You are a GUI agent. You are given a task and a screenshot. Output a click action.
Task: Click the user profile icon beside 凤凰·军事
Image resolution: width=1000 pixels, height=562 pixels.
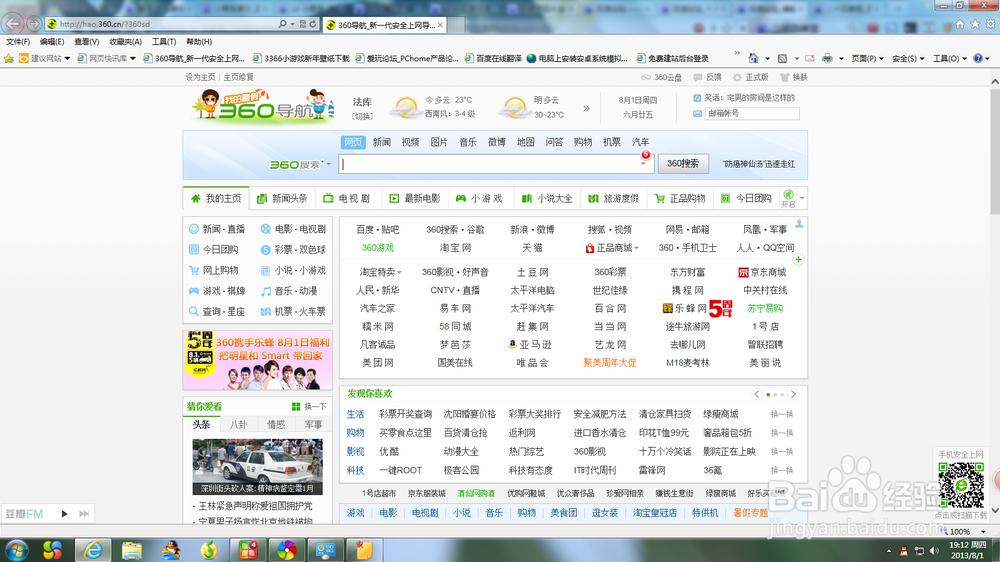pyautogui.click(x=799, y=224)
